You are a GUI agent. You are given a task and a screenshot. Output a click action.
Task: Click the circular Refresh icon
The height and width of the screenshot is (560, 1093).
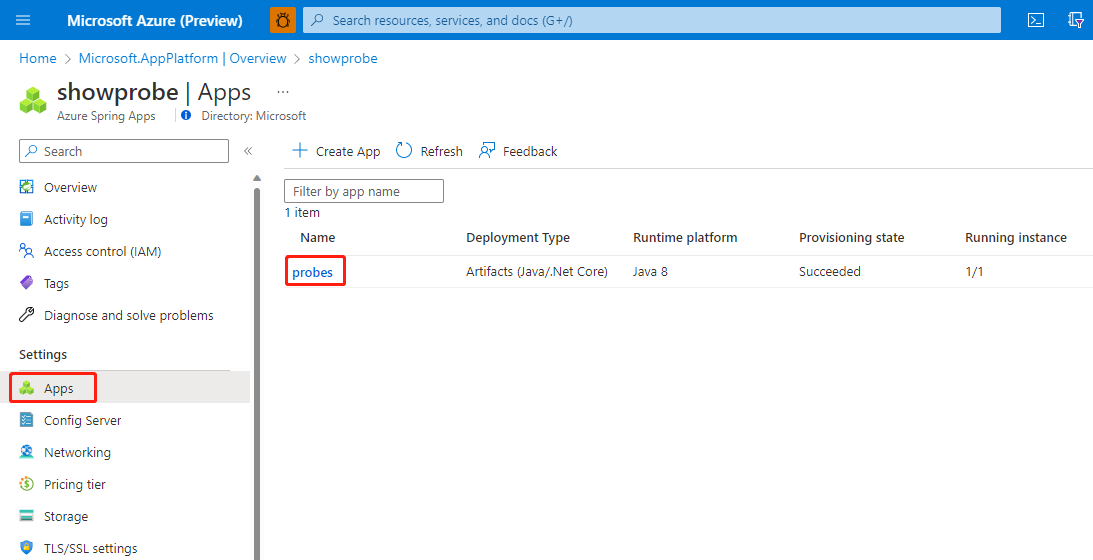pyautogui.click(x=404, y=151)
